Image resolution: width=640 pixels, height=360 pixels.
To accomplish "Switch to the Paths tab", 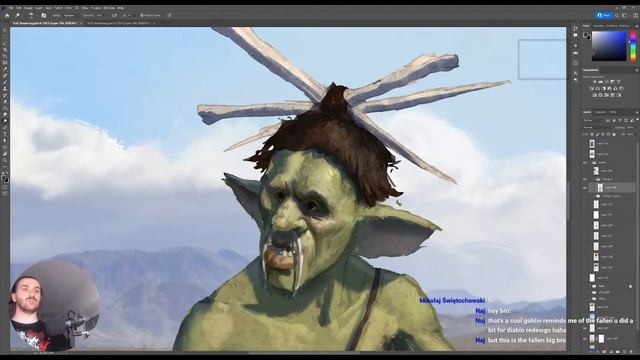I will [613, 112].
